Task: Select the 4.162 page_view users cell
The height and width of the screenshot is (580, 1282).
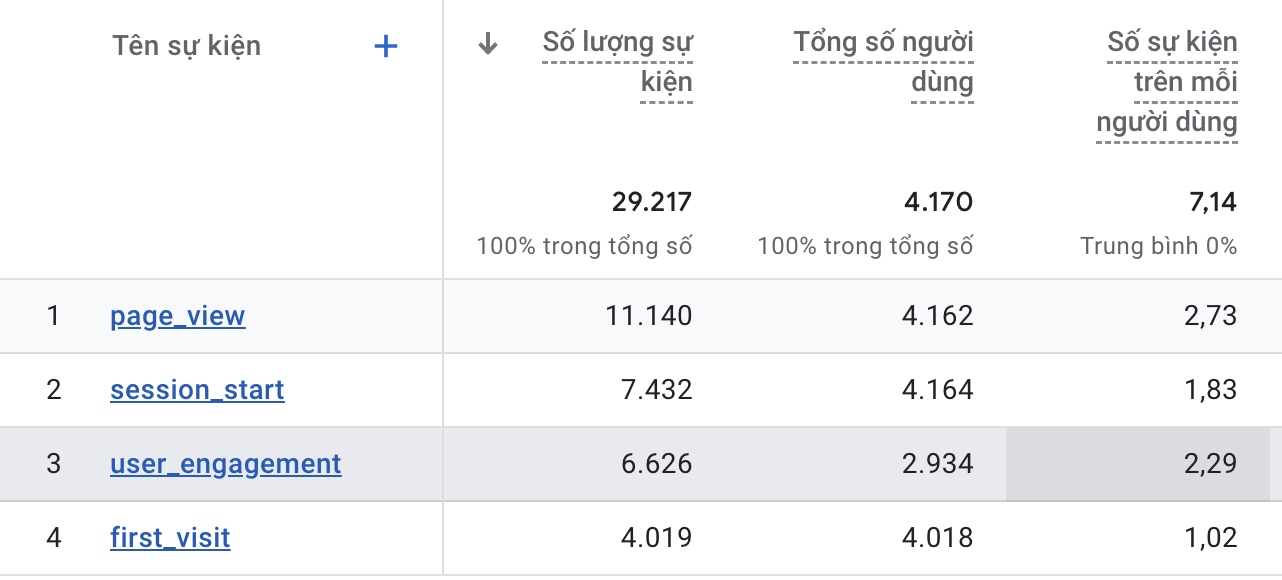Action: (937, 316)
